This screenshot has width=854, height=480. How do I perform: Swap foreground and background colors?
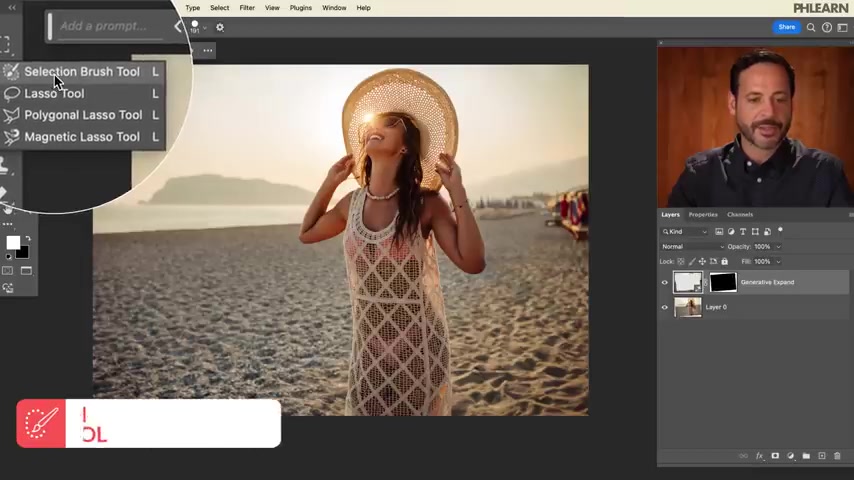pos(28,239)
